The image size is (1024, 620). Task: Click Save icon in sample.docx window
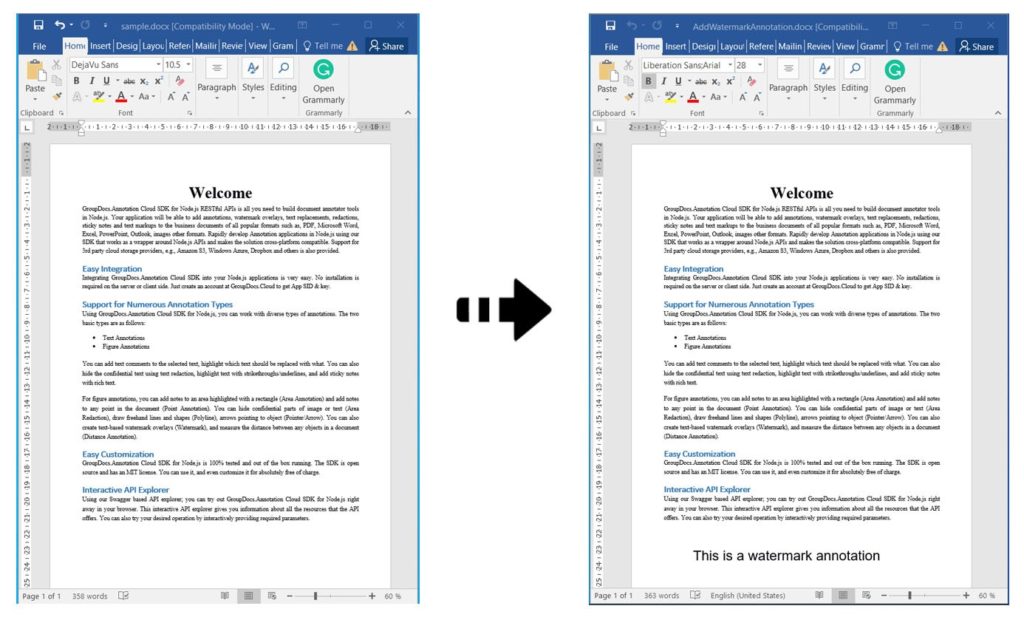coord(38,24)
